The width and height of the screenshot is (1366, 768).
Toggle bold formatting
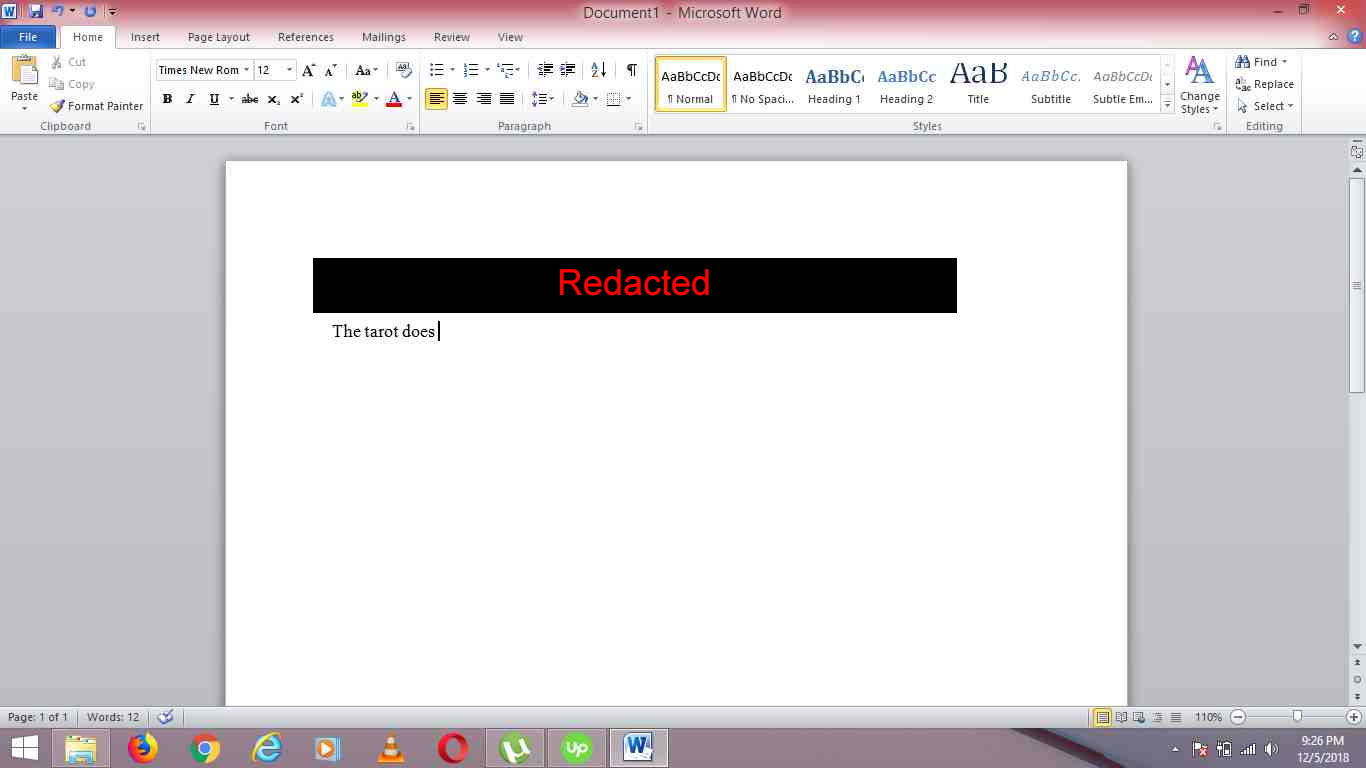[167, 99]
